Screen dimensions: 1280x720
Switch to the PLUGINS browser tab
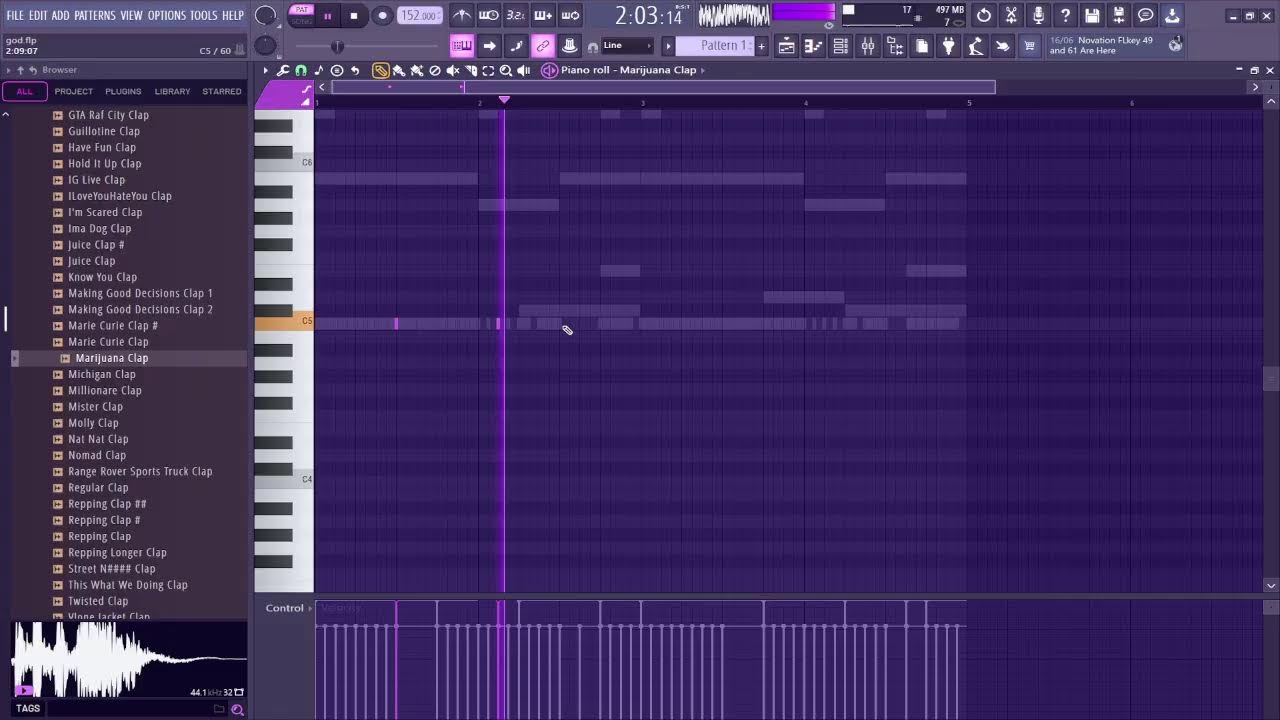coord(123,91)
